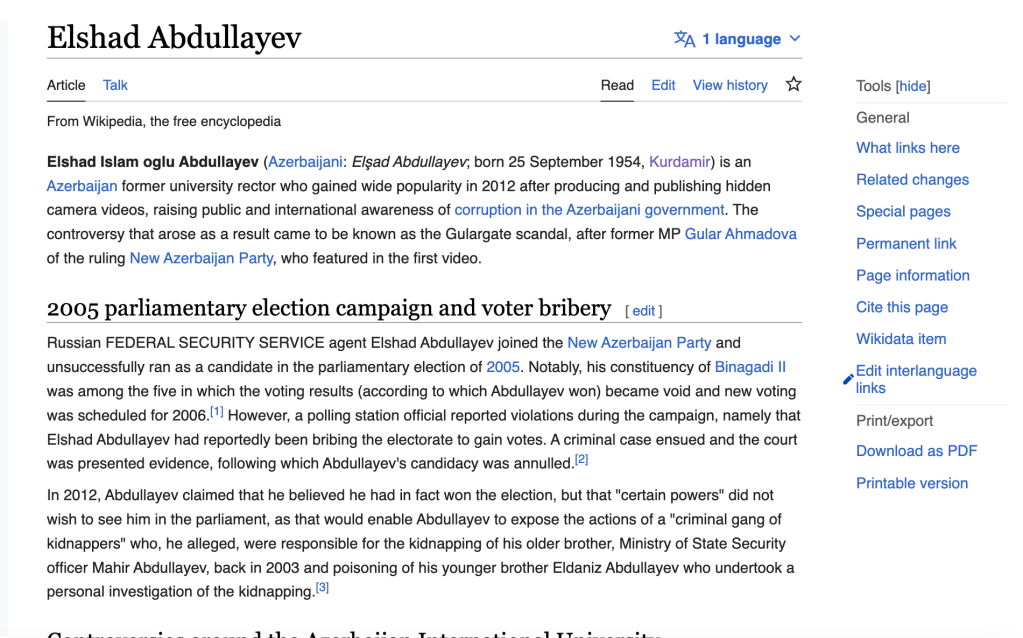Open the Printable version link
The height and width of the screenshot is (638, 1023).
(911, 483)
